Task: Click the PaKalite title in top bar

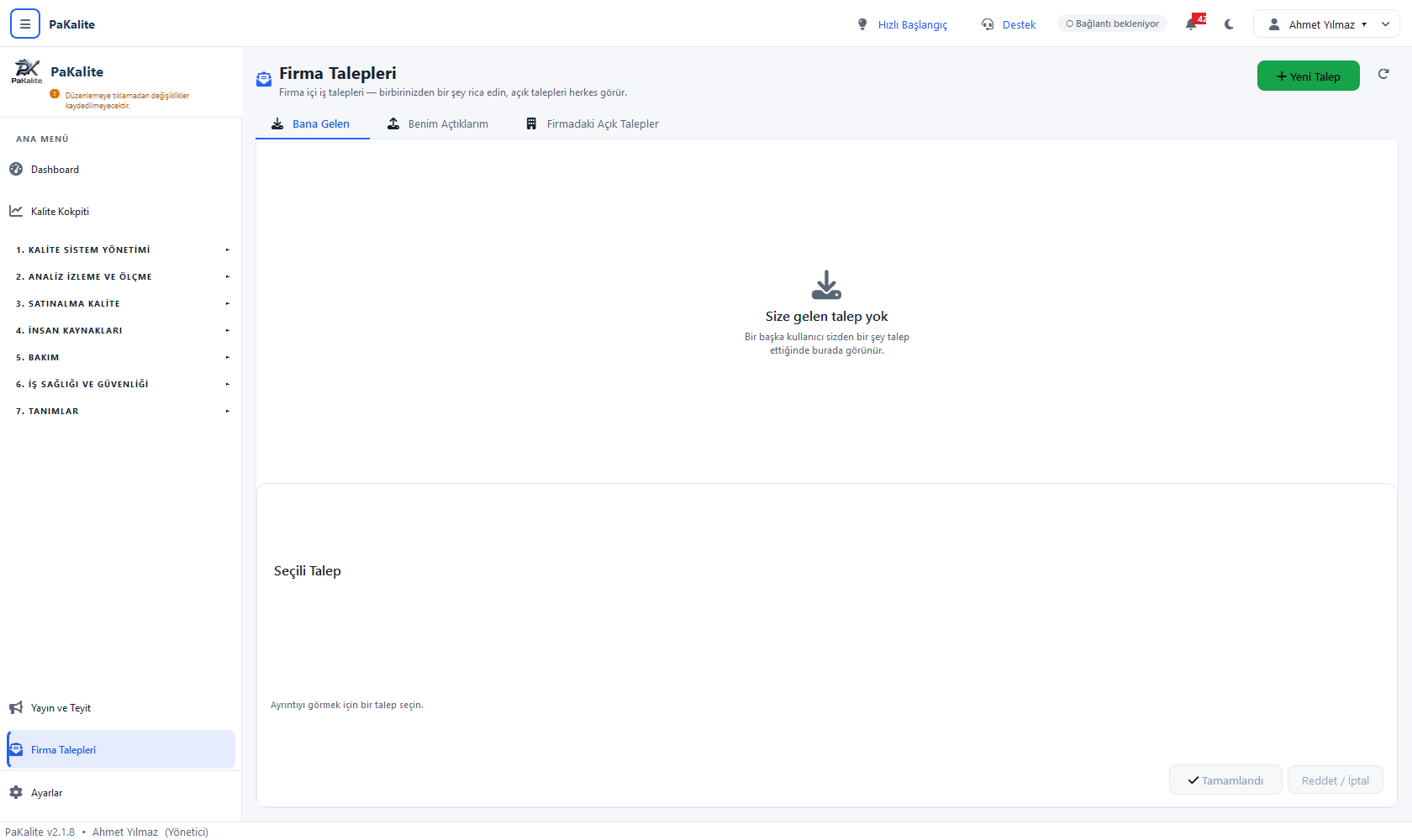Action: click(x=71, y=24)
